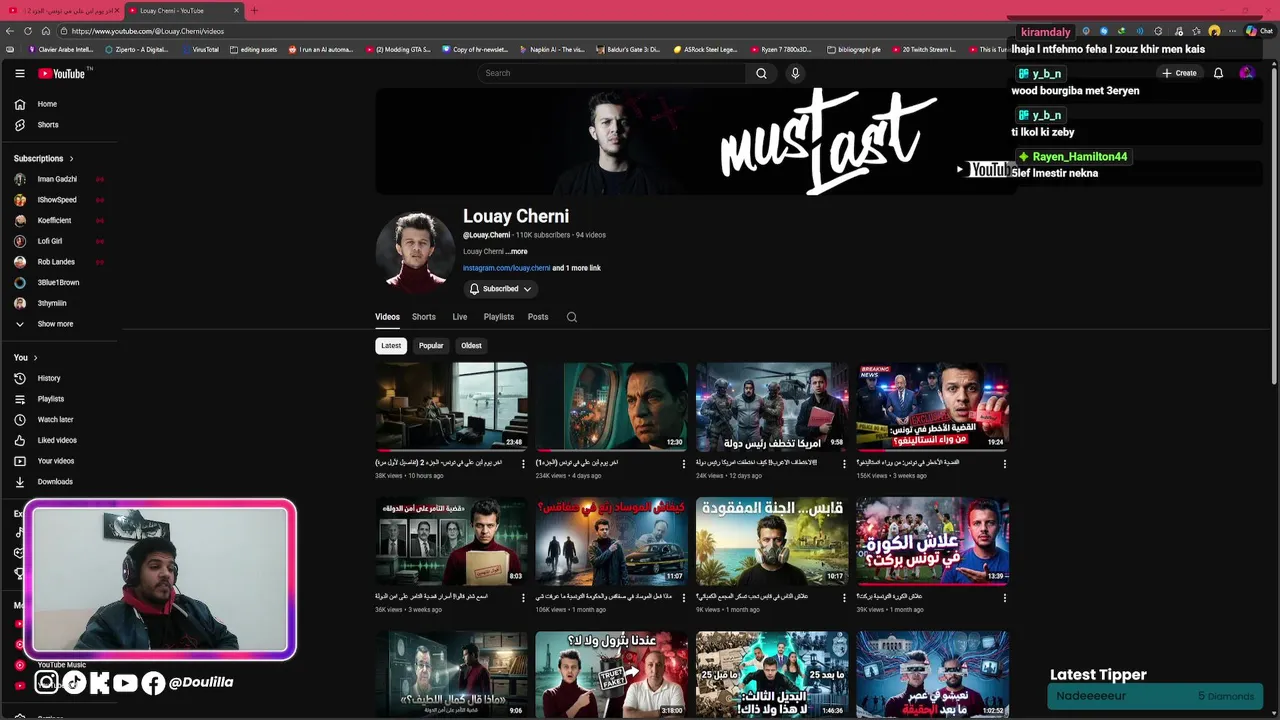
Task: Click the Create button
Action: point(1179,73)
